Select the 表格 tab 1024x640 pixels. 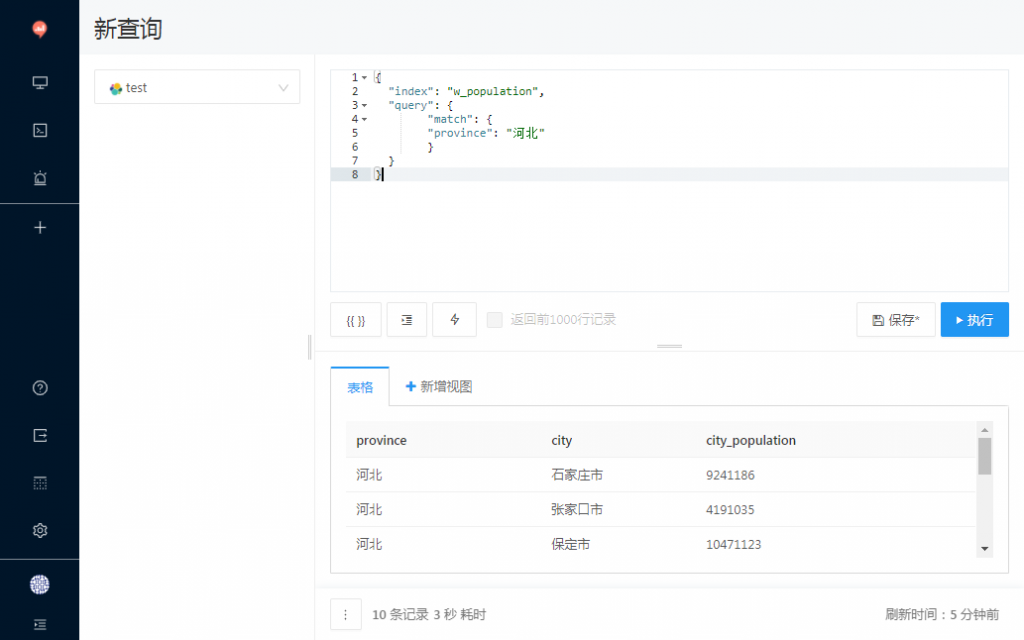tap(360, 387)
